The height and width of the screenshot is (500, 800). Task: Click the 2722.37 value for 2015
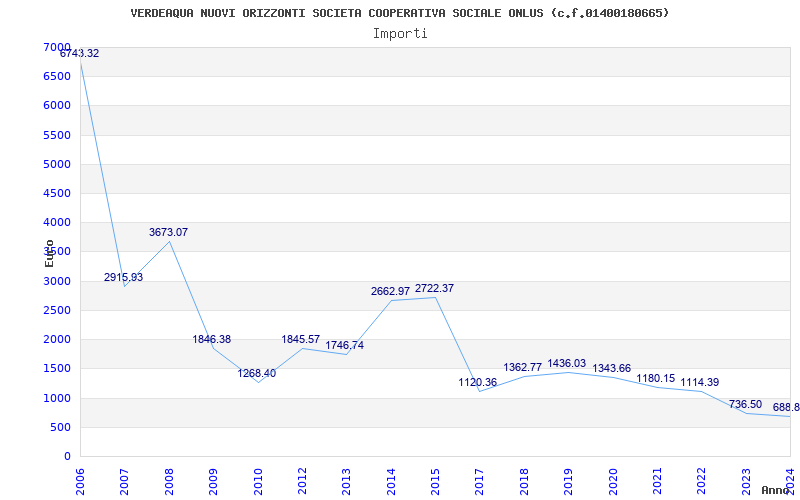pyautogui.click(x=434, y=288)
